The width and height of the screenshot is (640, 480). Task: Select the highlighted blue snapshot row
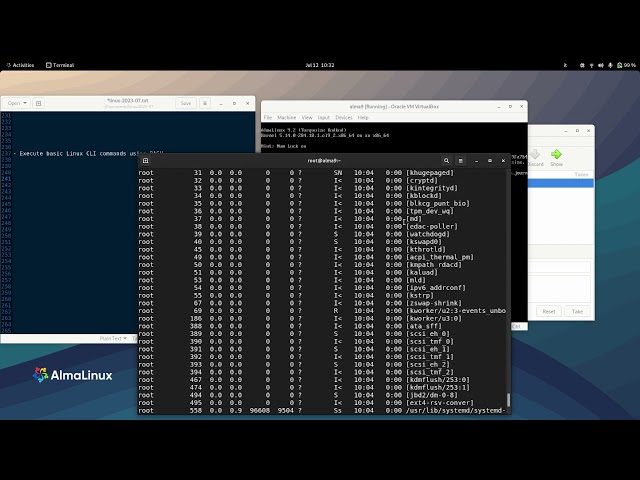point(561,183)
